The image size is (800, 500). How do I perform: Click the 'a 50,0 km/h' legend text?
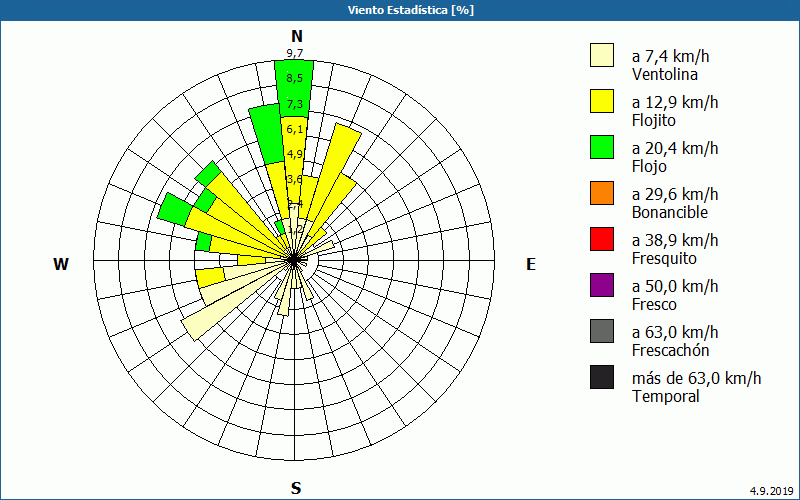point(675,286)
